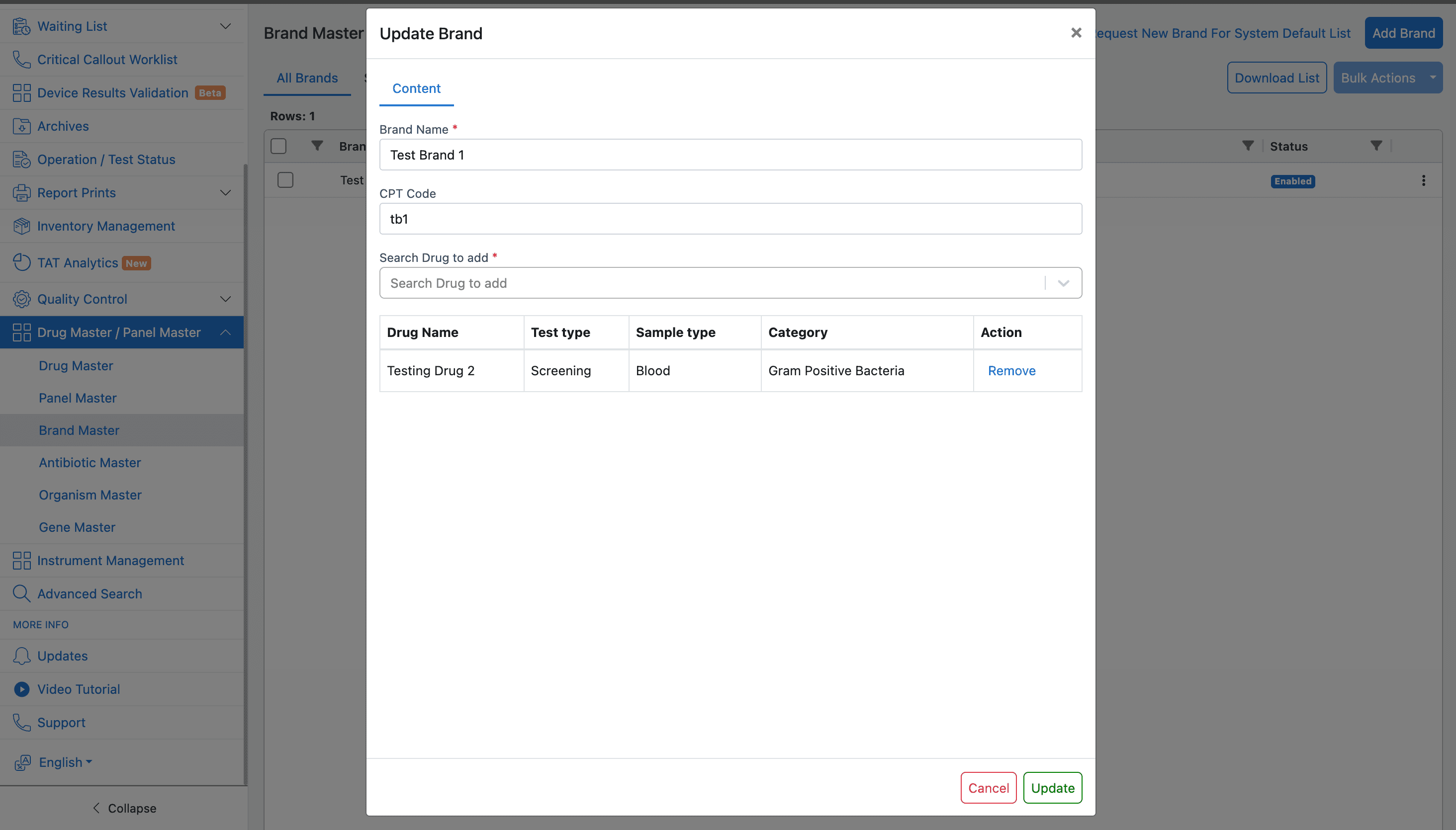Click the Waiting List sidebar icon
Viewport: 1456px width, 830px height.
click(x=22, y=26)
